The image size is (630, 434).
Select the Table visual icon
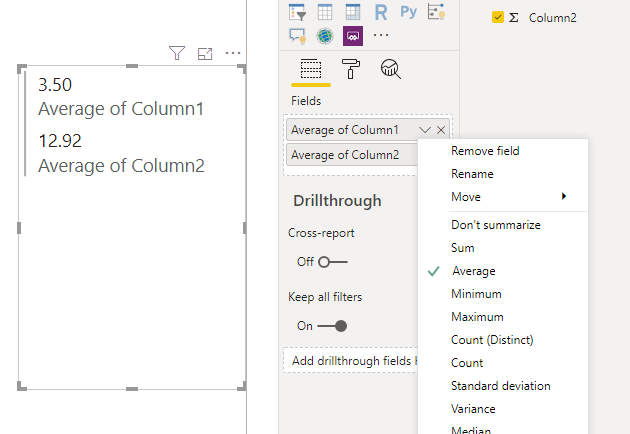click(325, 12)
